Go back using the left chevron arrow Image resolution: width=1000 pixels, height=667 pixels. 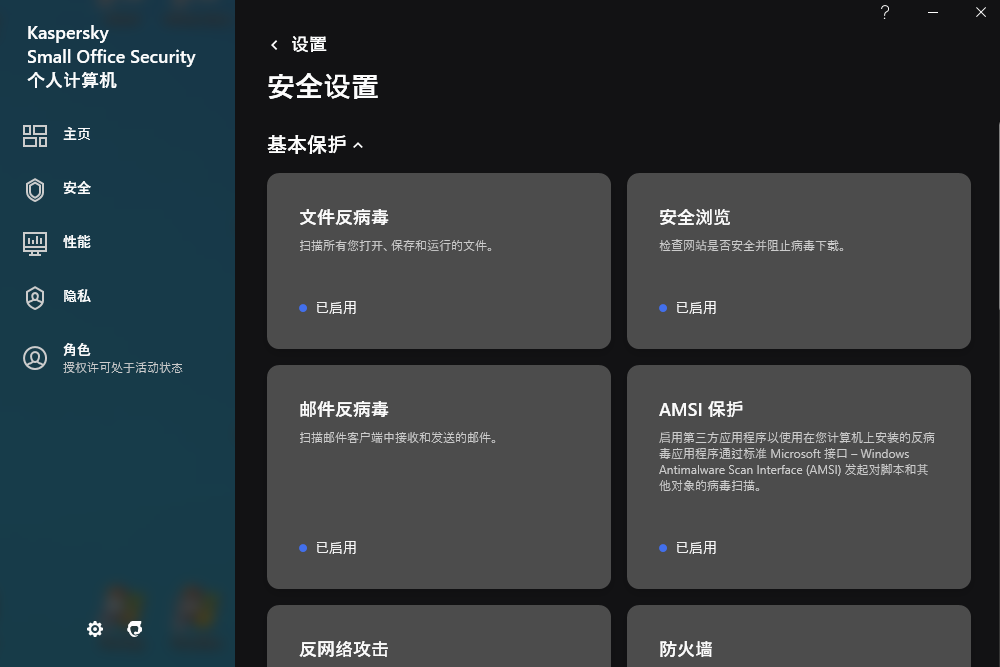274,45
